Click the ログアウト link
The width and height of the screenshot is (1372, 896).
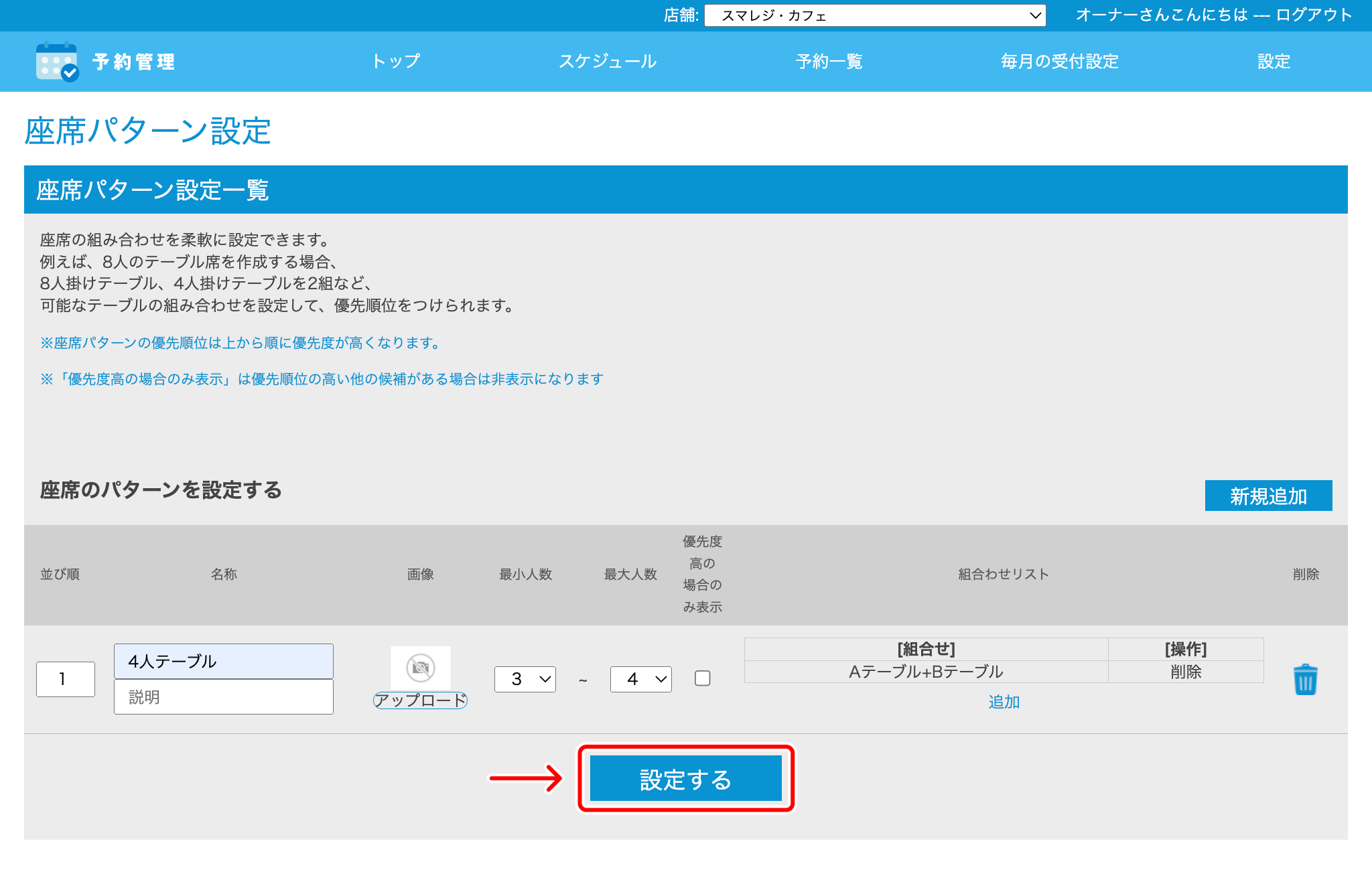(x=1314, y=15)
